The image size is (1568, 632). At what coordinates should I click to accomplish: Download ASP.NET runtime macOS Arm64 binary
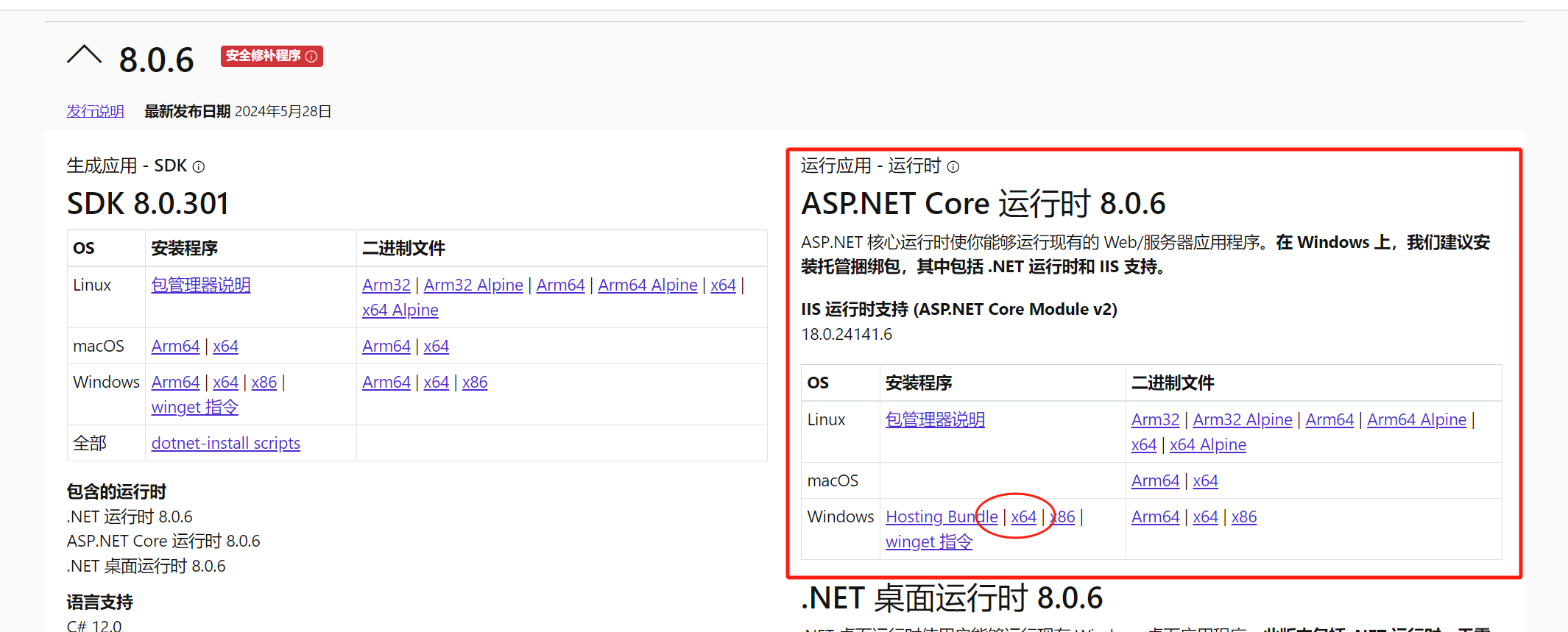(x=1156, y=480)
